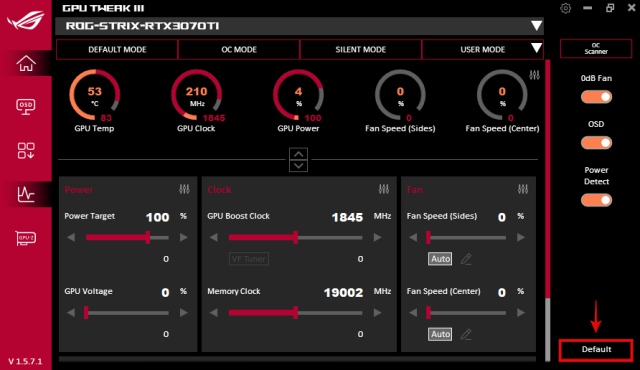Edit Fan Speed (Center) curve pencil icon

[x=466, y=335]
